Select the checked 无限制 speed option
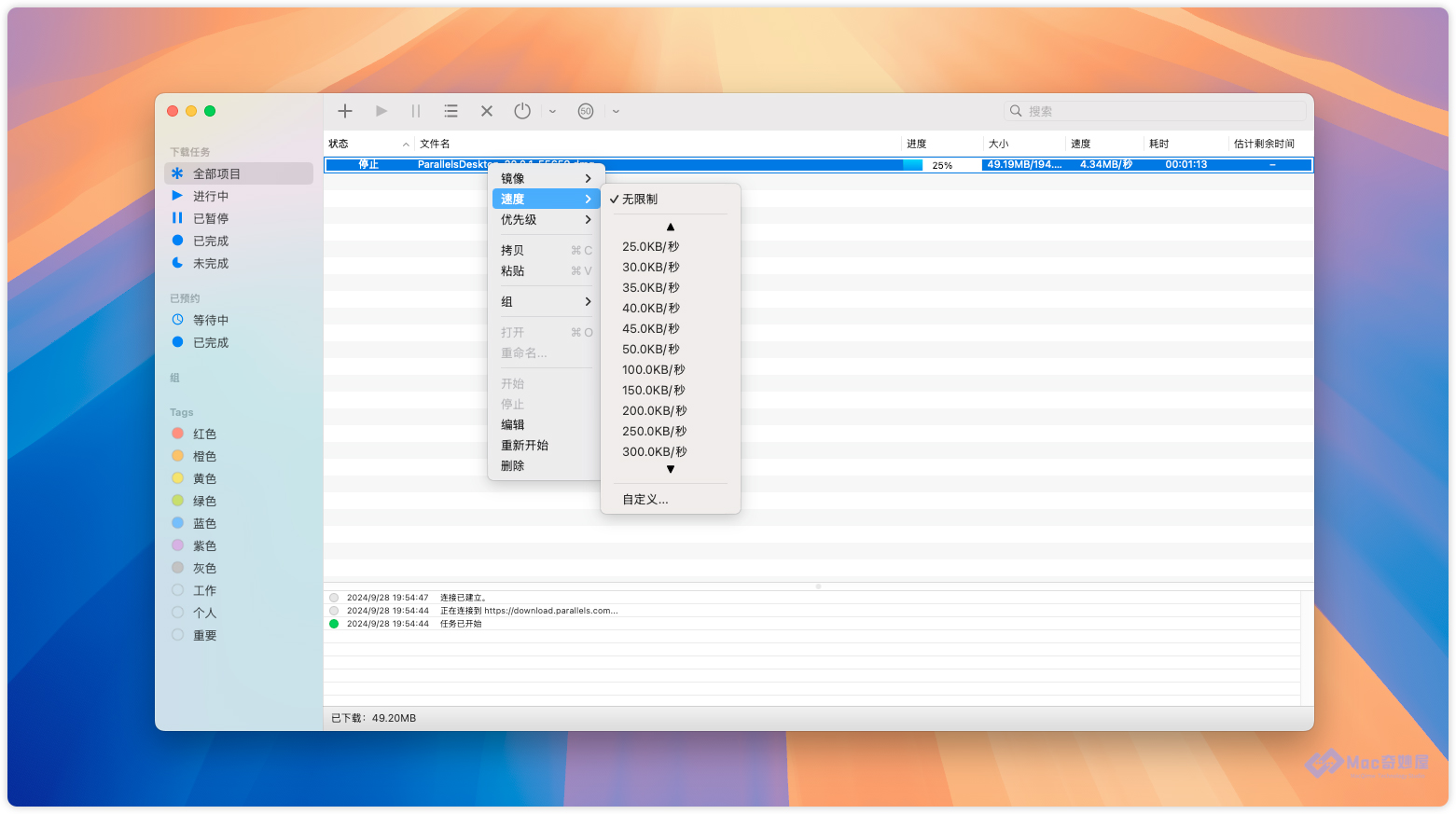Viewport: 1456px width, 814px height. pyautogui.click(x=640, y=200)
